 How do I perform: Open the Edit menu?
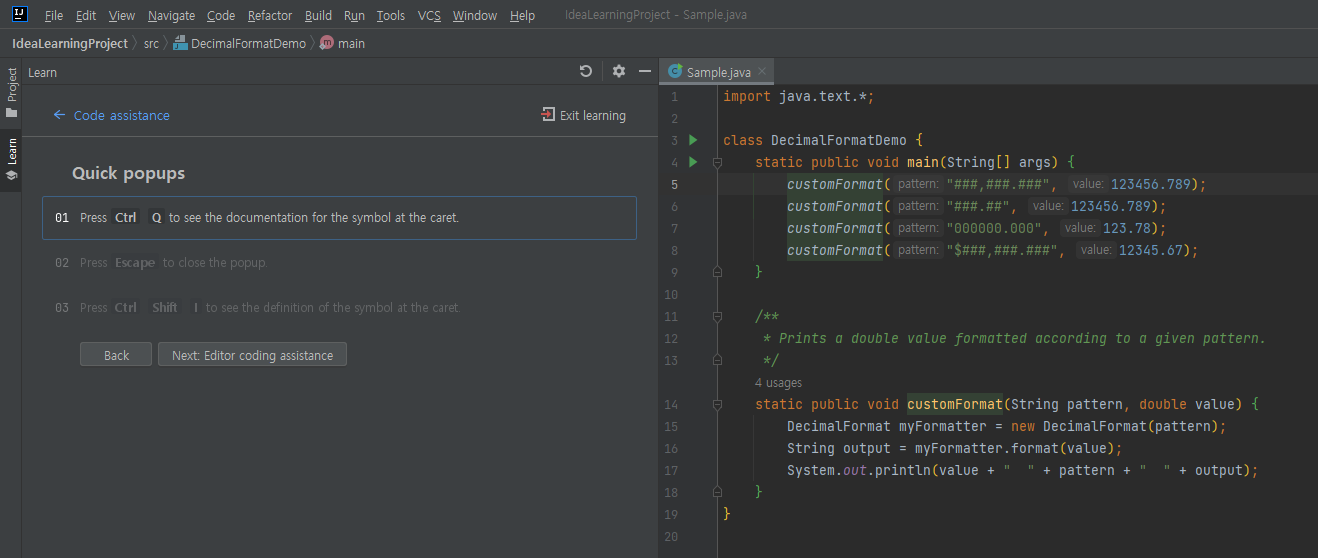tap(86, 16)
